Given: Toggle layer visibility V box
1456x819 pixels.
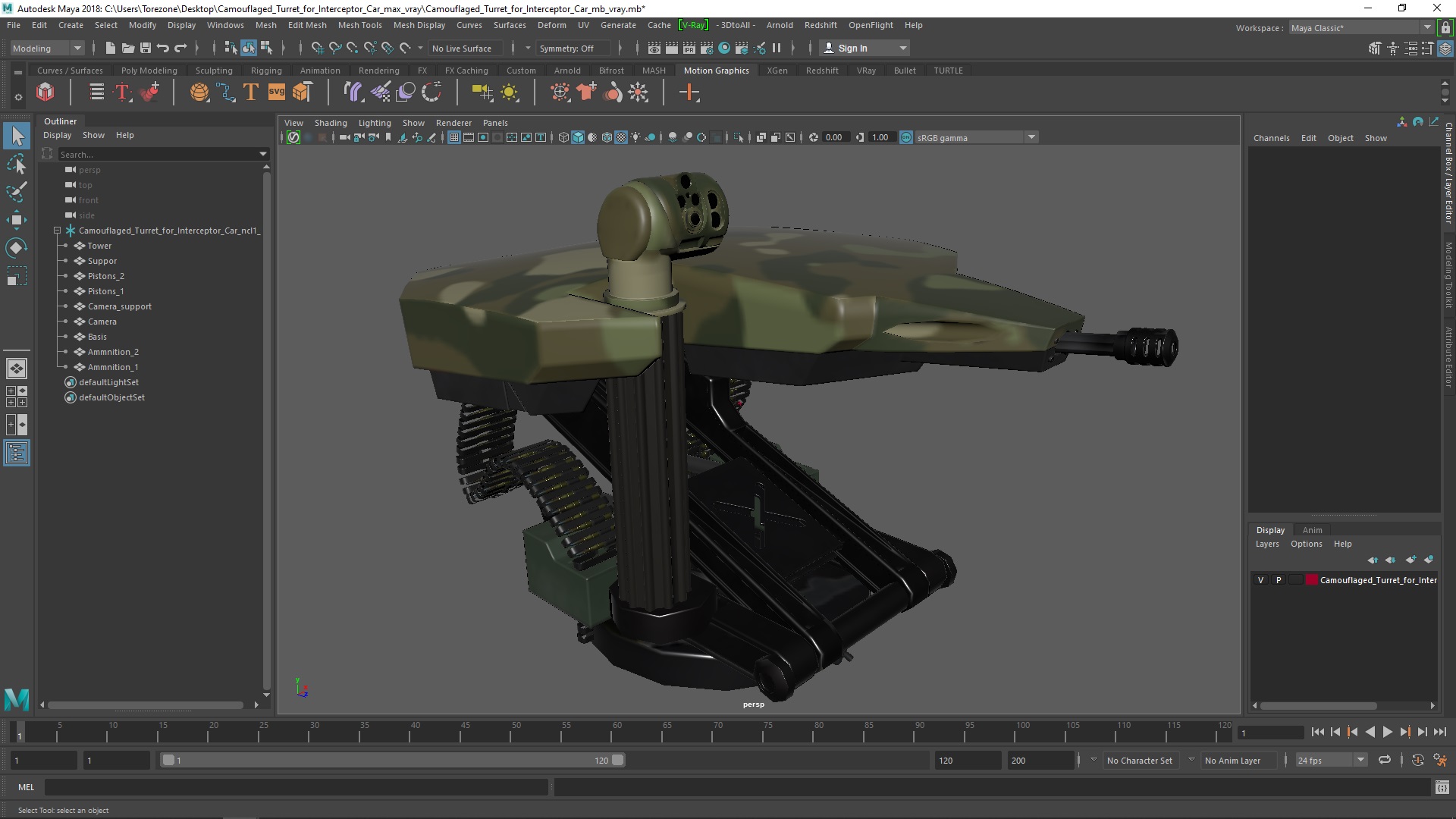Looking at the screenshot, I should coord(1261,580).
